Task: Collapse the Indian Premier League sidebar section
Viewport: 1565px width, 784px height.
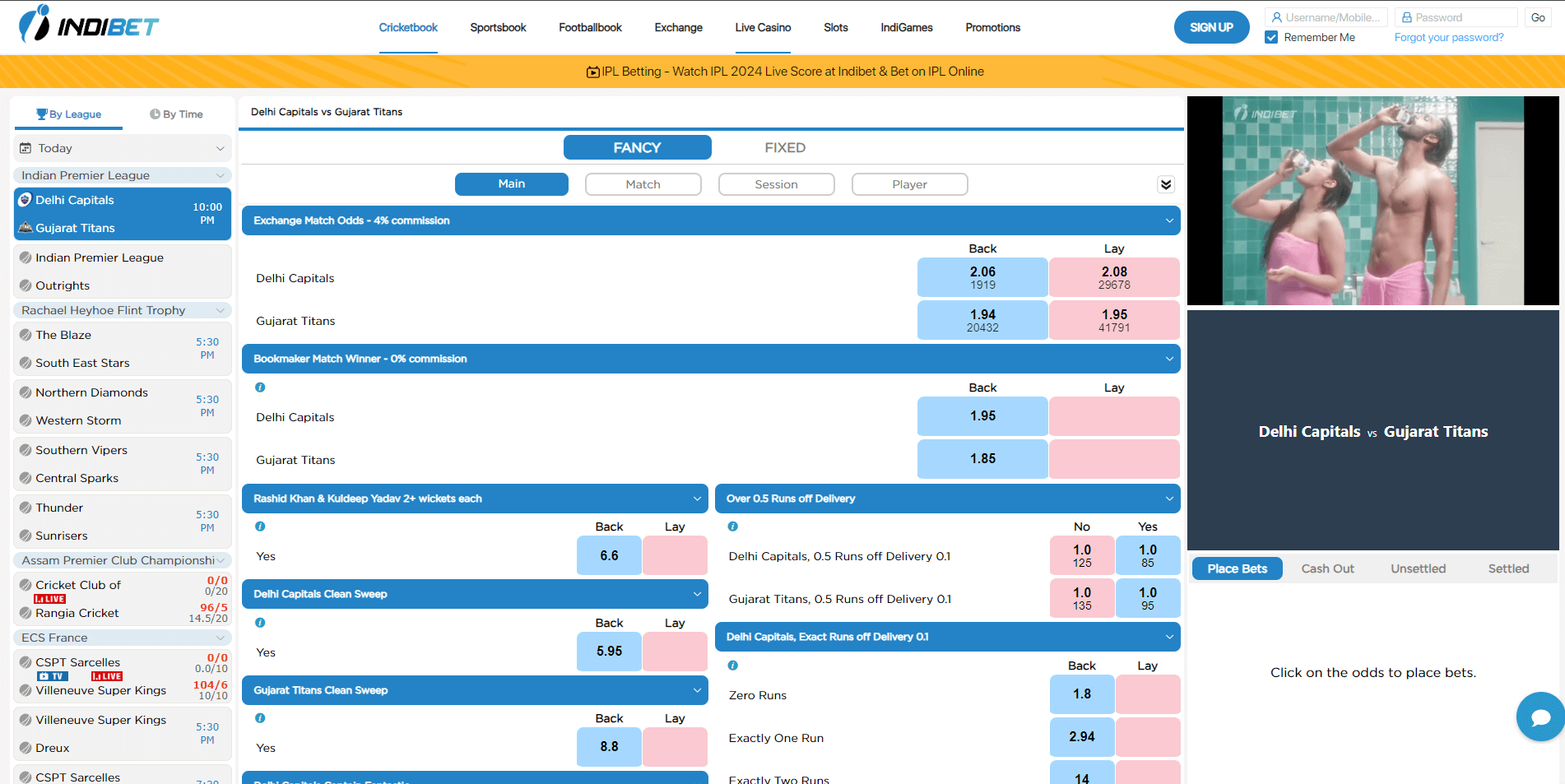Action: click(219, 174)
